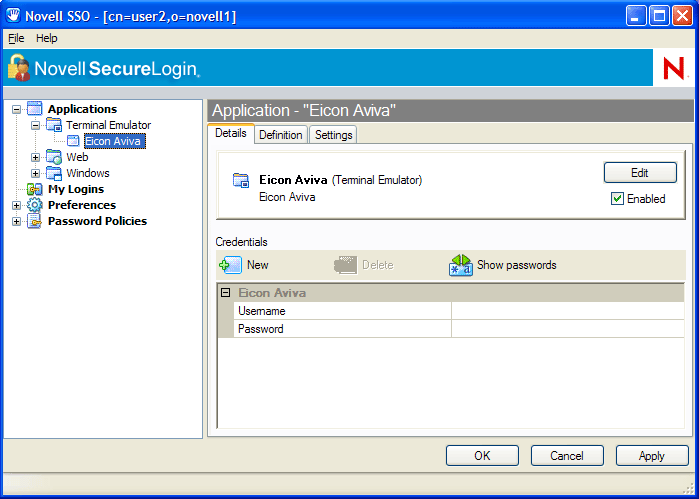Screen dimensions: 699x499
Task: Expand the Password Policies node
Action: click(16, 222)
